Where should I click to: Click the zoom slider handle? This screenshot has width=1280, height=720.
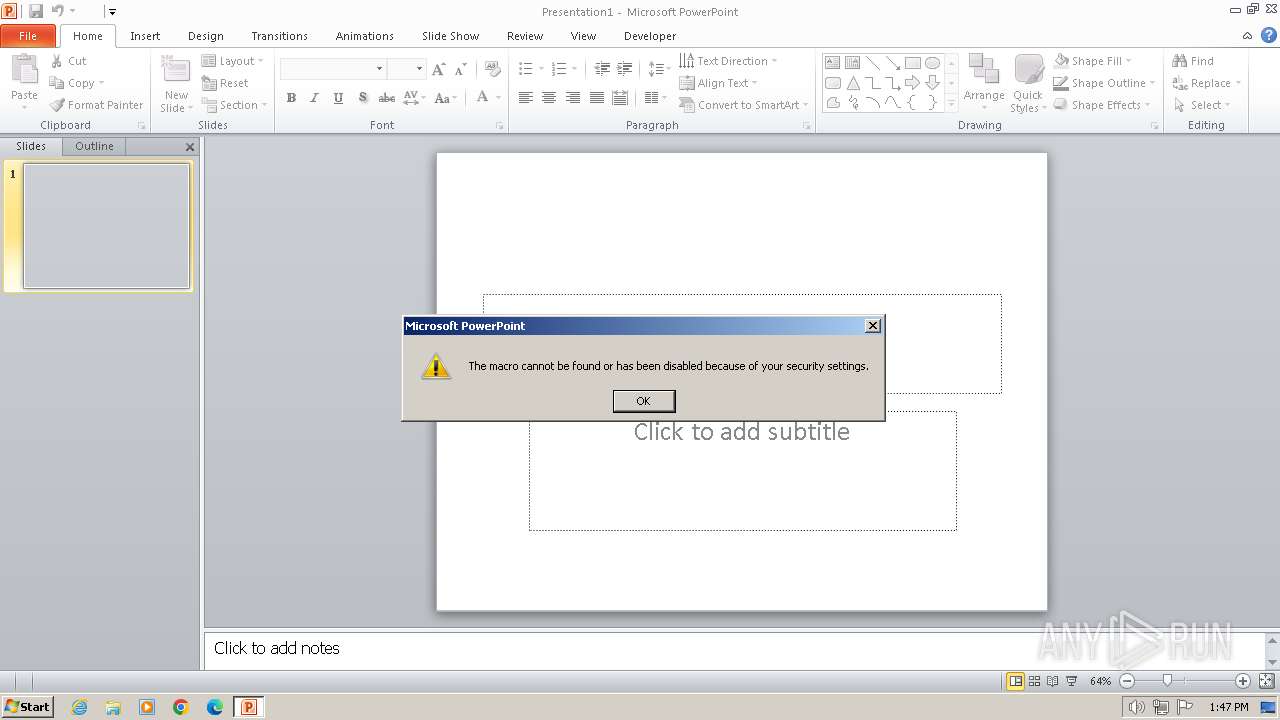1167,681
